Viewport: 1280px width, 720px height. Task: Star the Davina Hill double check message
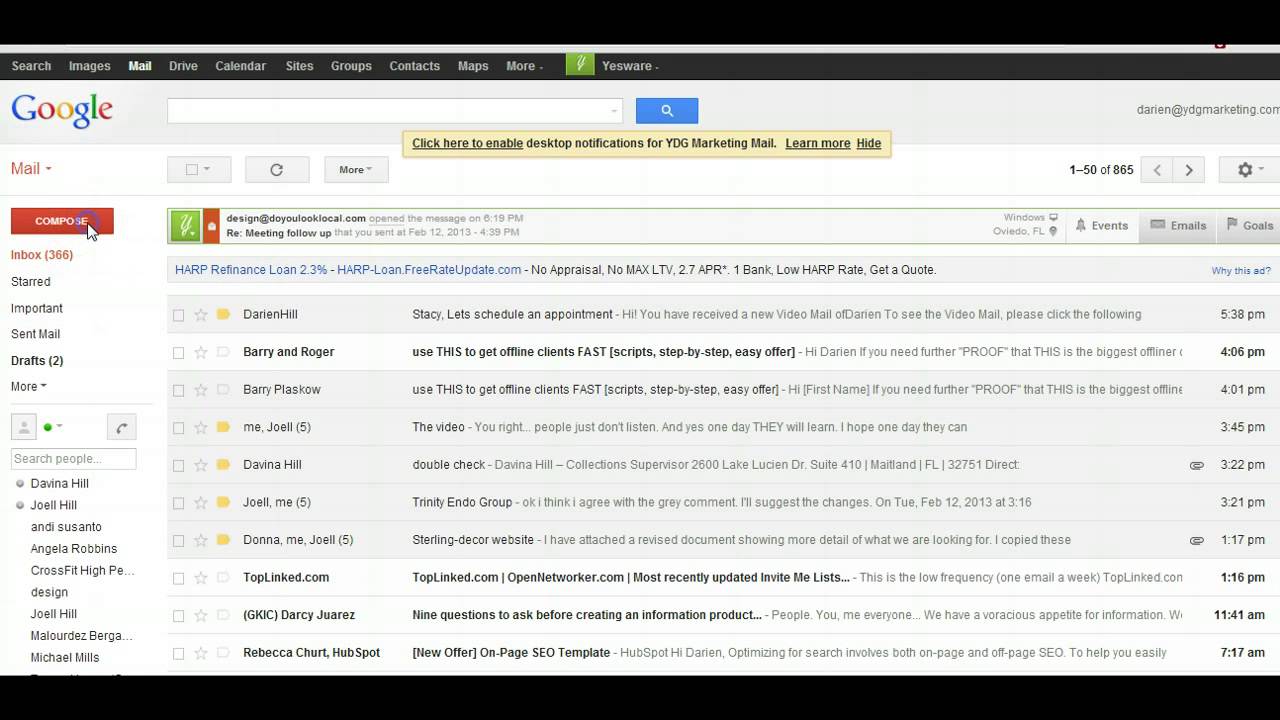coord(200,465)
